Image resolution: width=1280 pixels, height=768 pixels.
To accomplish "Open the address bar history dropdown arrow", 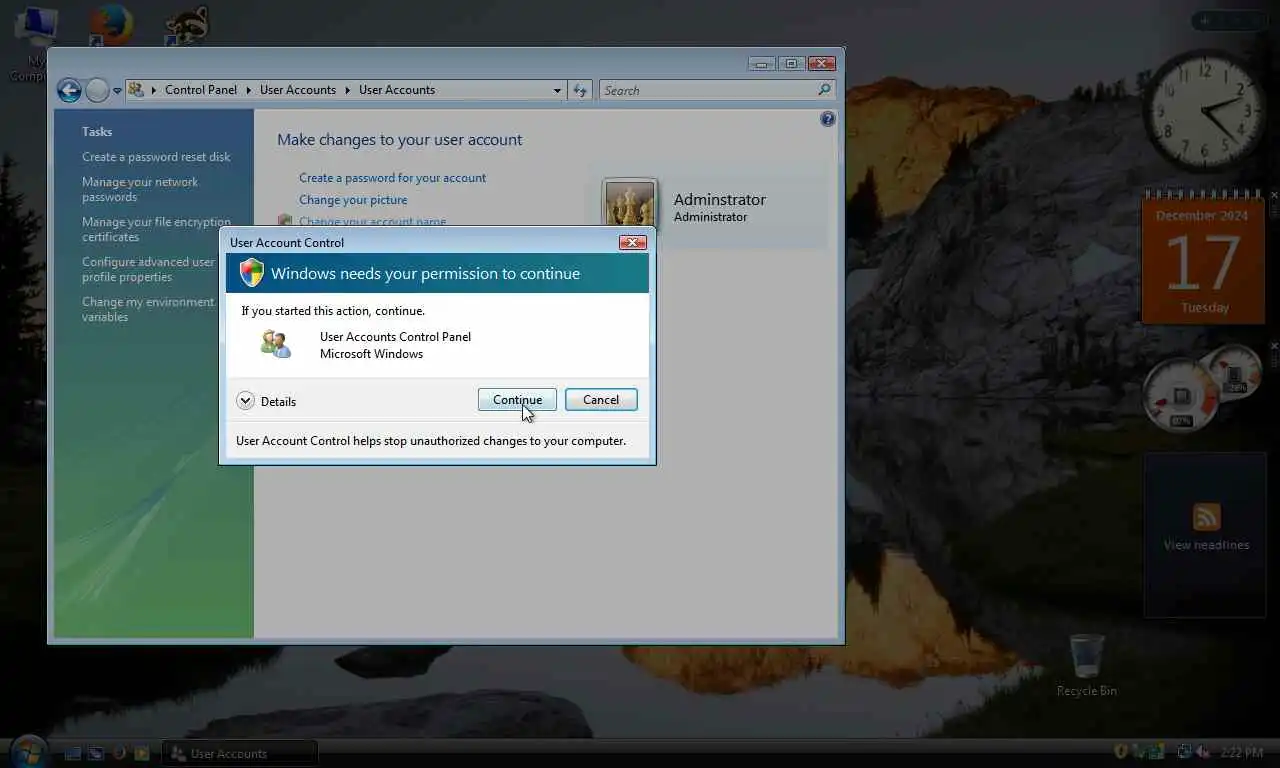I will [557, 90].
